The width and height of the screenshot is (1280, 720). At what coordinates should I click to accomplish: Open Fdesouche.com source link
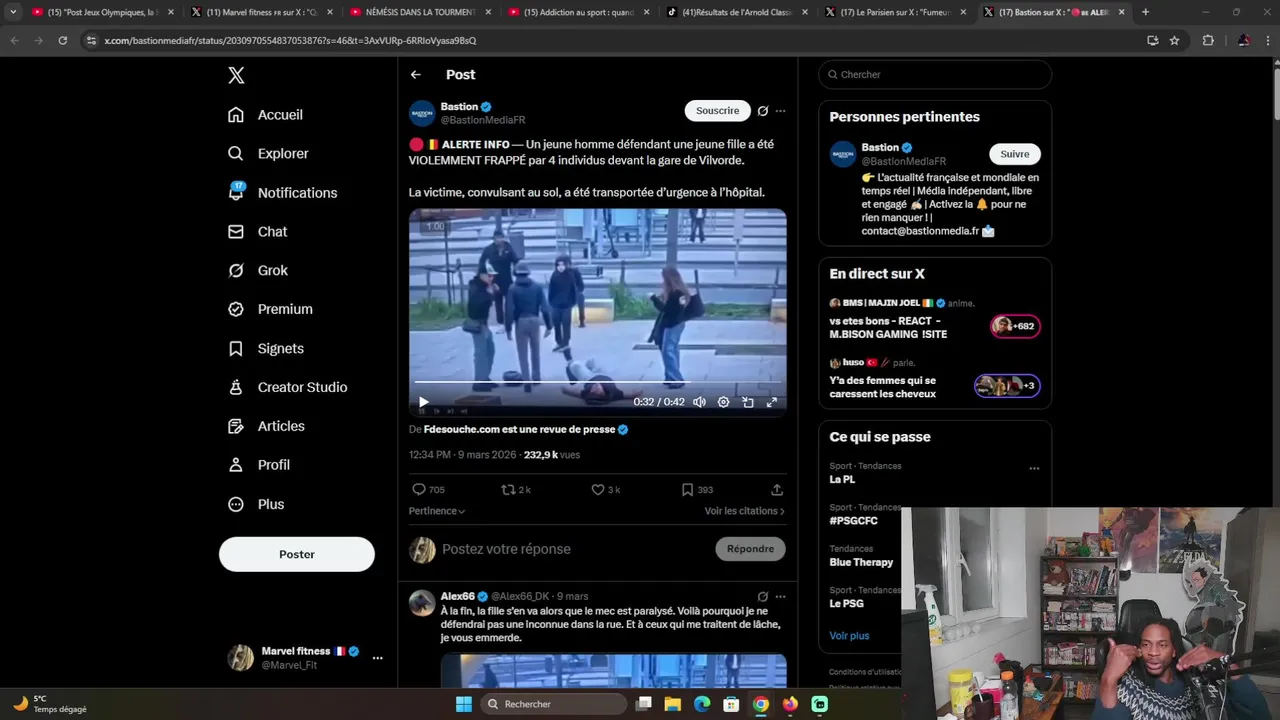click(526, 430)
